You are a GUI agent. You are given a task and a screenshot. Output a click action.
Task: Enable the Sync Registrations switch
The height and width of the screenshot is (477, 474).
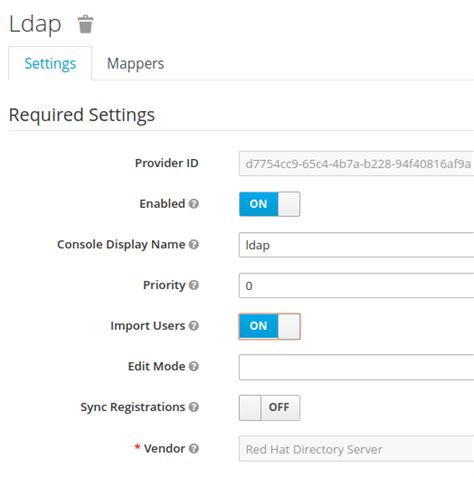click(x=269, y=407)
